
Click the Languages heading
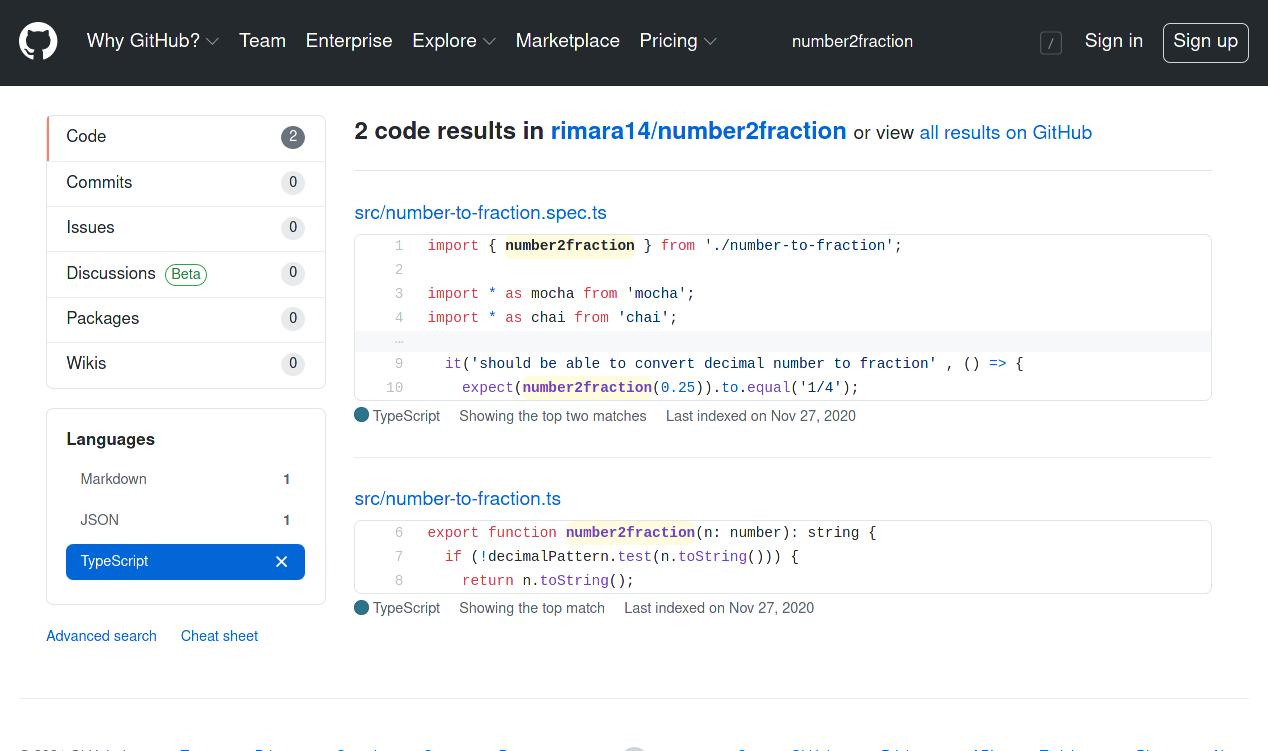(x=111, y=440)
